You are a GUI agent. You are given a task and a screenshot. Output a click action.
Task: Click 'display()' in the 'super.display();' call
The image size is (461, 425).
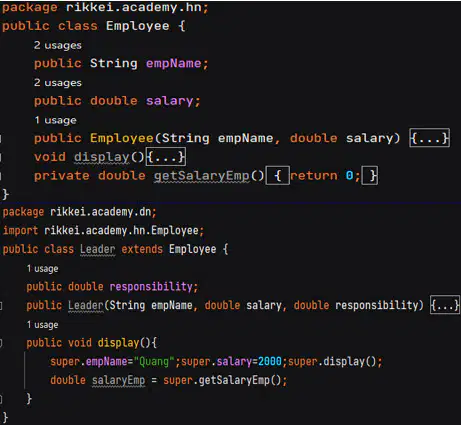tap(350, 361)
